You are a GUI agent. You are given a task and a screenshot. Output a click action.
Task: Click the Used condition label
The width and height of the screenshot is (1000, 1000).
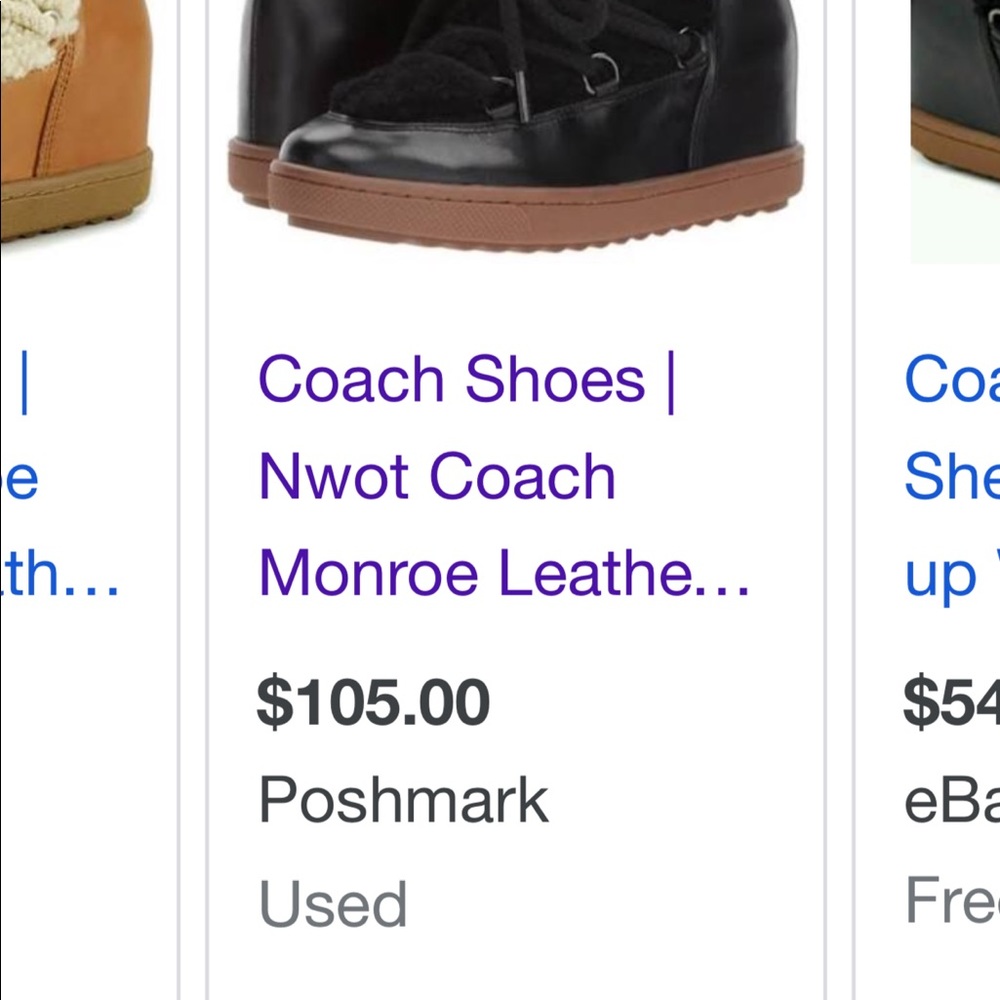click(x=333, y=903)
